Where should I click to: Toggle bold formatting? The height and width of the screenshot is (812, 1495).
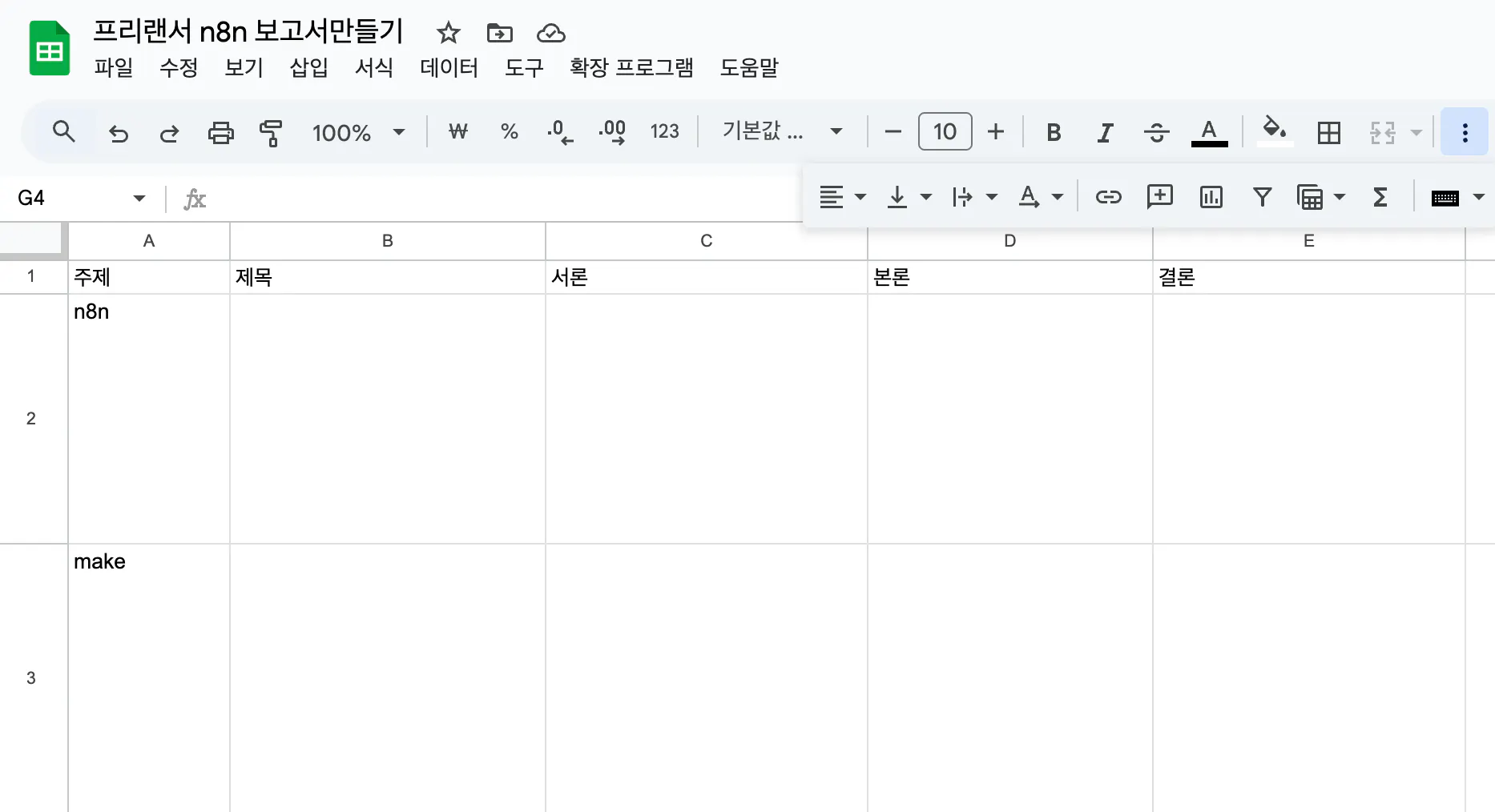click(1054, 132)
